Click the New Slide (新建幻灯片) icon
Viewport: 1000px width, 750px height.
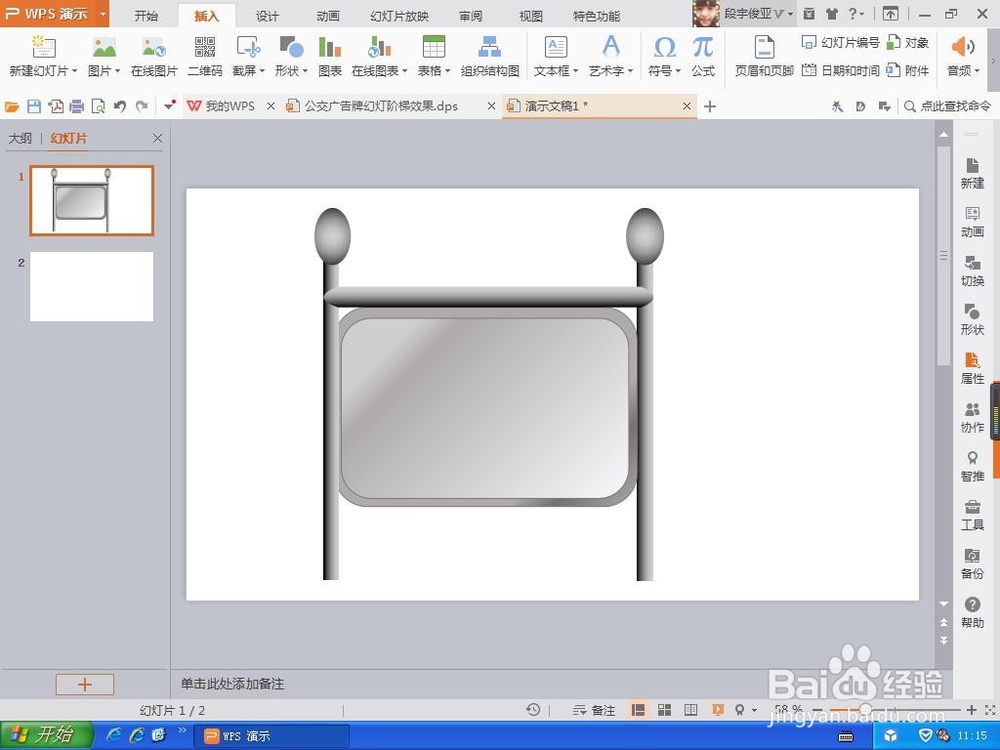point(43,47)
